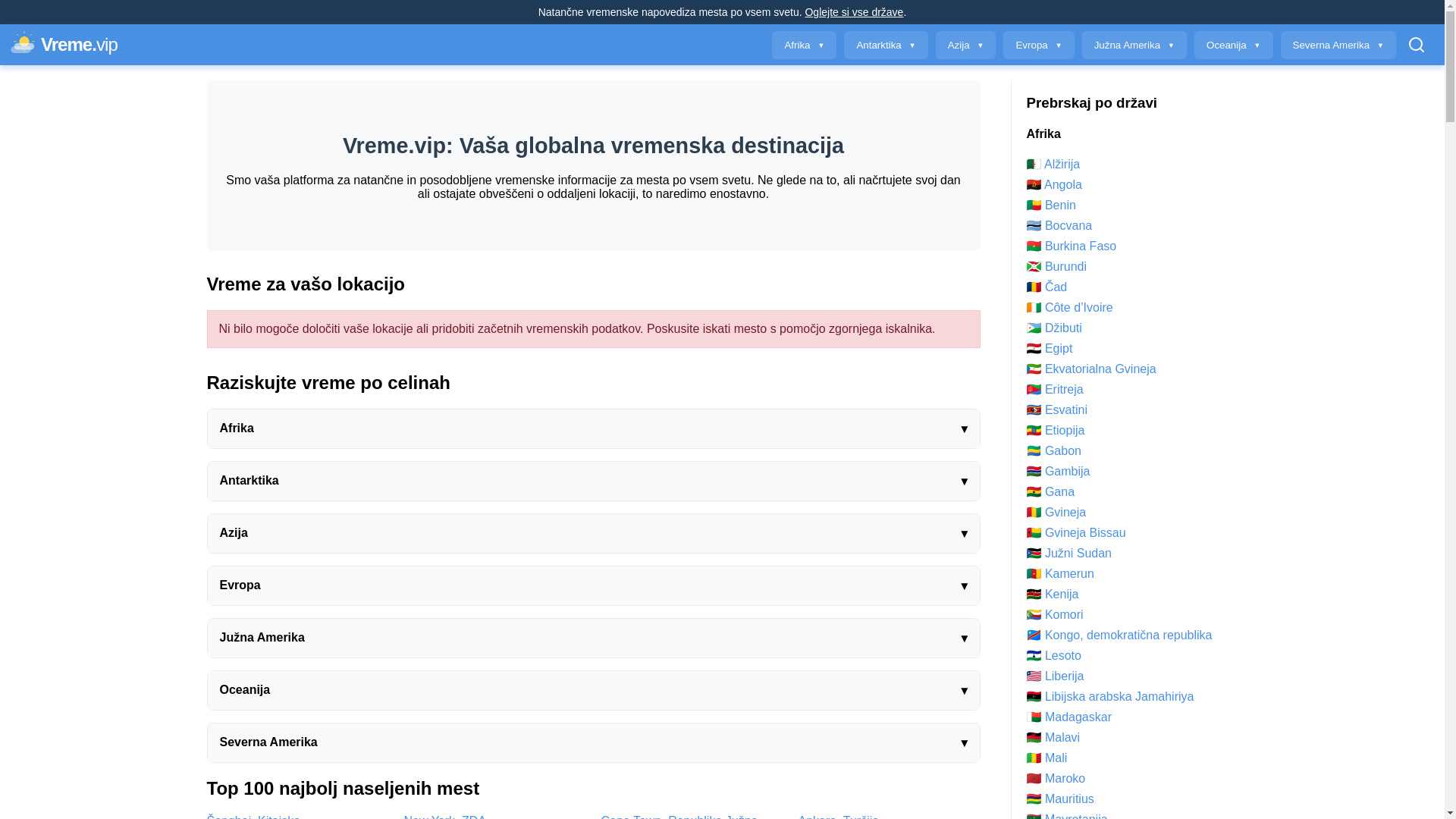Open Kongo, demokratična republika link
Viewport: 1456px width, 819px height.
(x=1128, y=635)
